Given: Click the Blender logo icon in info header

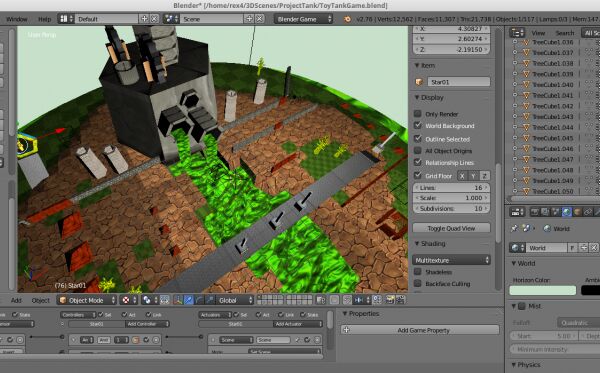Looking at the screenshot, I should [347, 19].
